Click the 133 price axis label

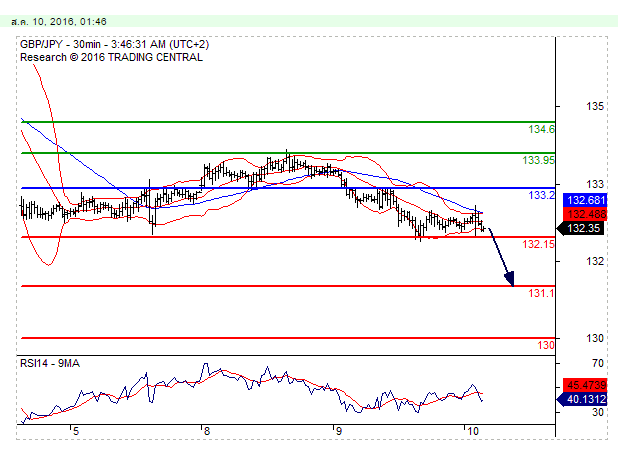[595, 184]
